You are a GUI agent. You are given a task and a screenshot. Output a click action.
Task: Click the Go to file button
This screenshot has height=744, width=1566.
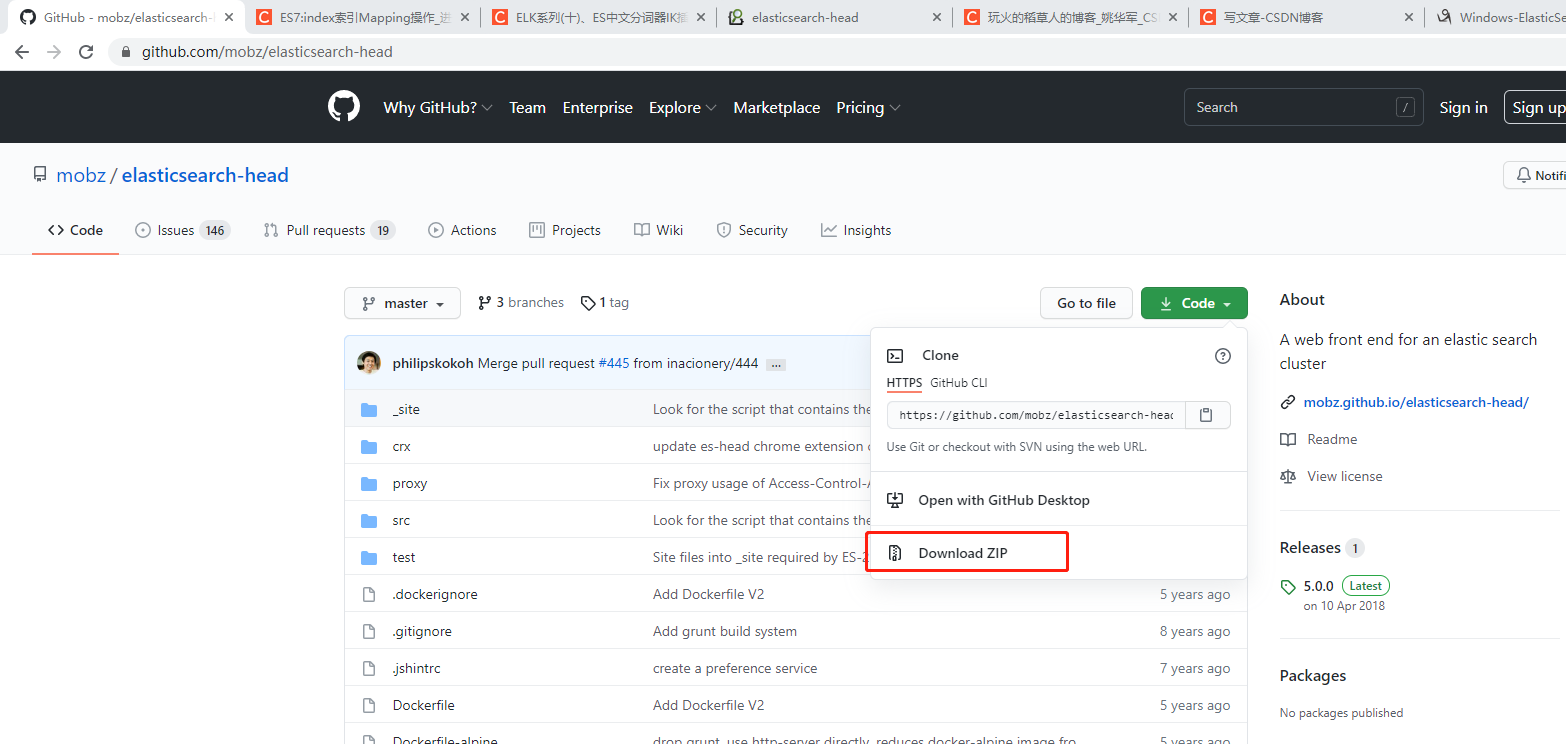point(1086,303)
